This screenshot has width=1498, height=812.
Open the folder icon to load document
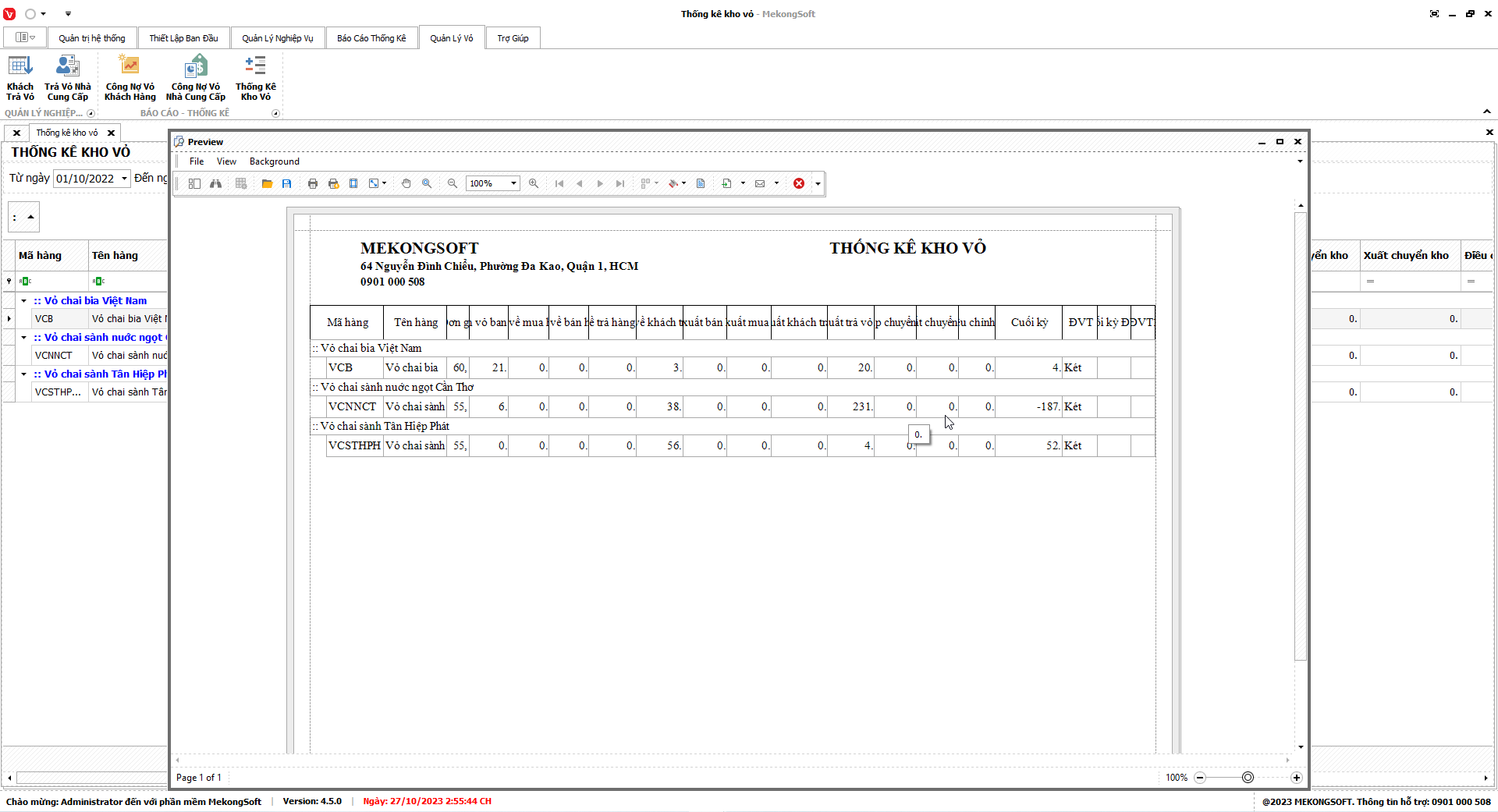tap(267, 183)
